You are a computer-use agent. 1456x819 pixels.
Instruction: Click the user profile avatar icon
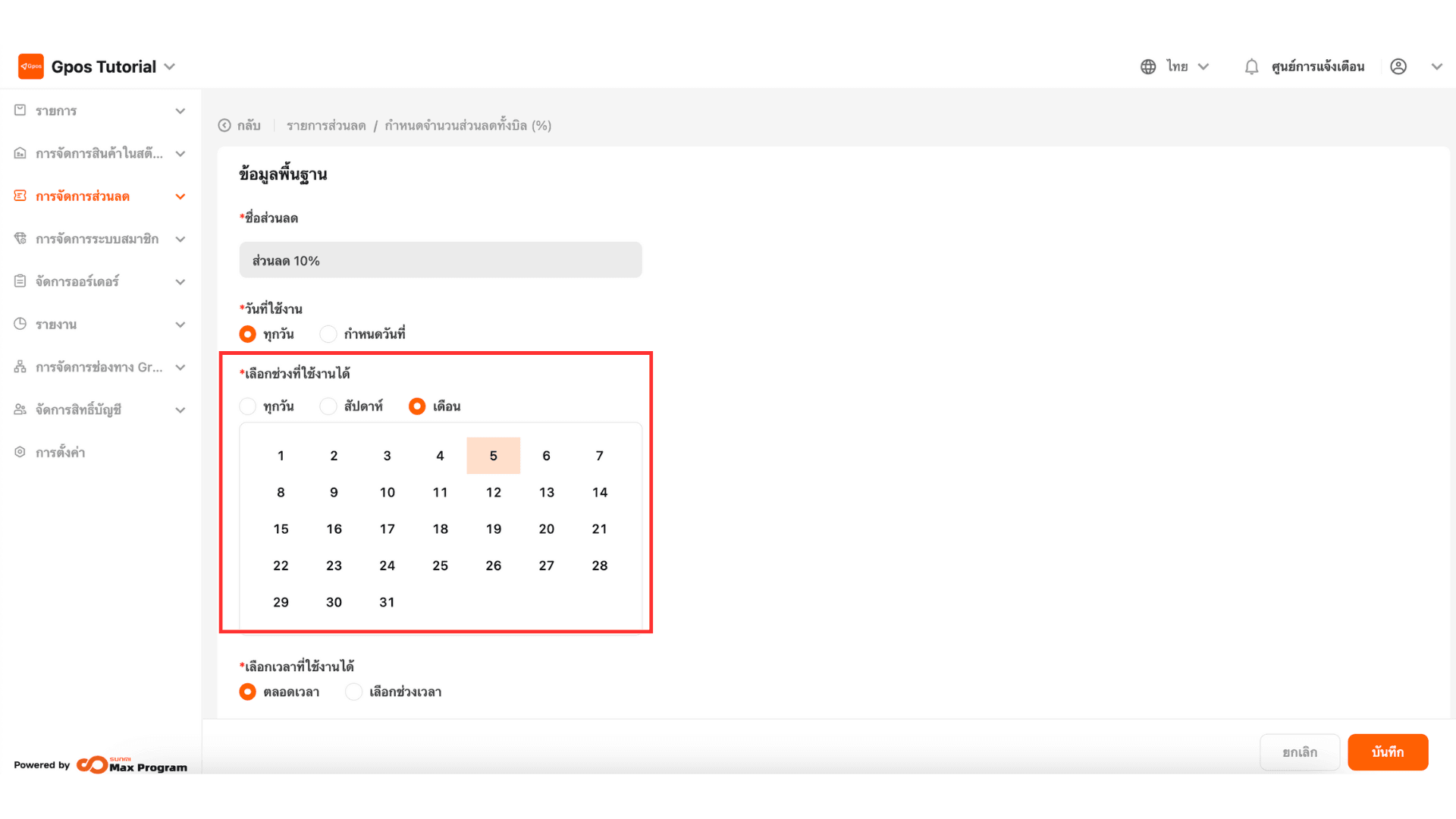tap(1398, 67)
